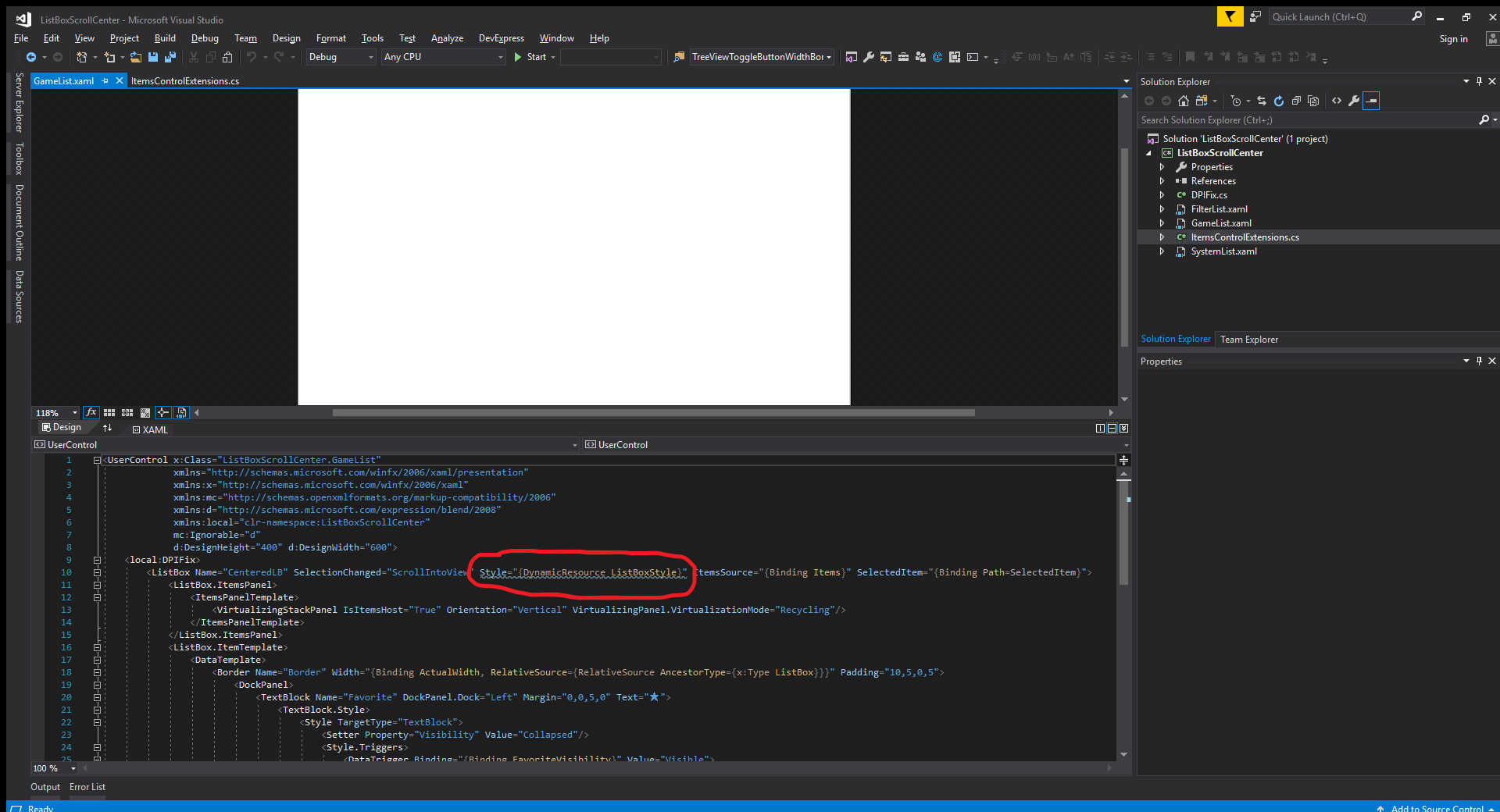Click the Open File folder icon
Screen dimensions: 1500x812
[135, 57]
